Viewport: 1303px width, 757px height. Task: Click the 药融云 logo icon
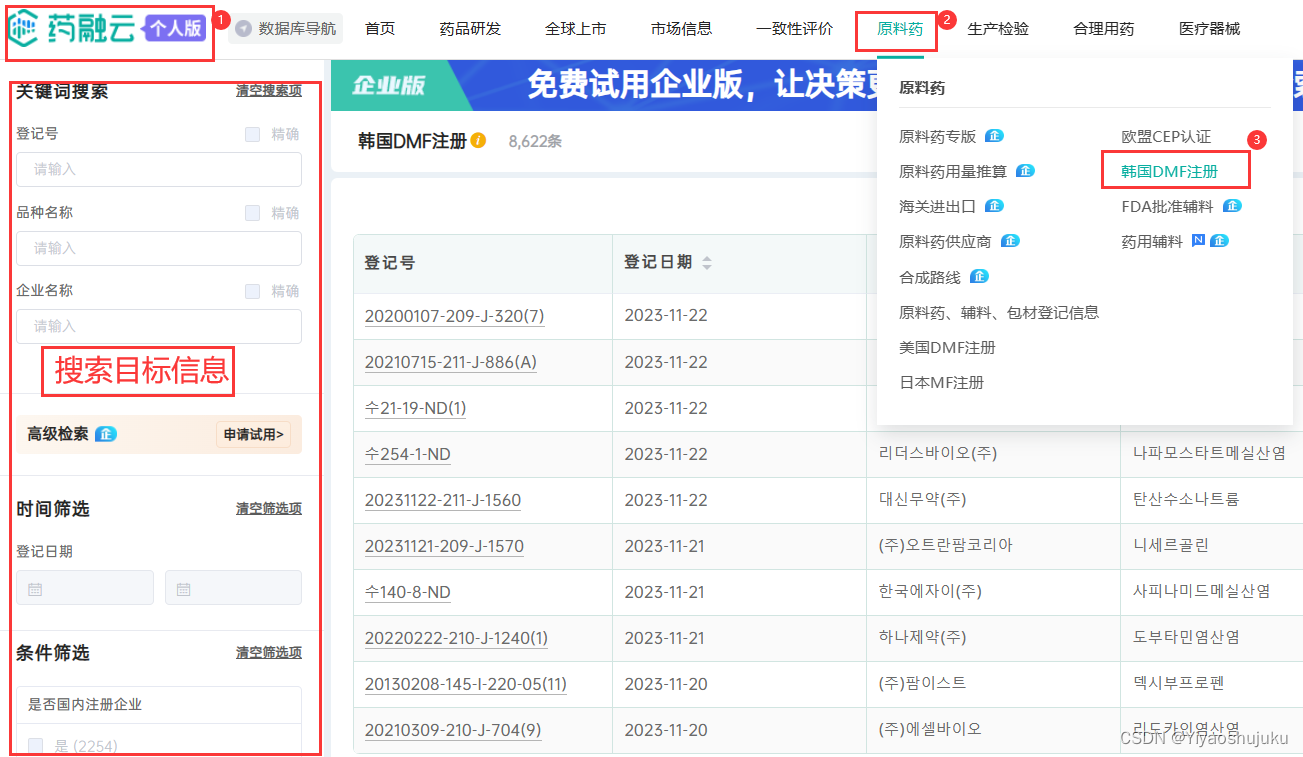(x=26, y=29)
